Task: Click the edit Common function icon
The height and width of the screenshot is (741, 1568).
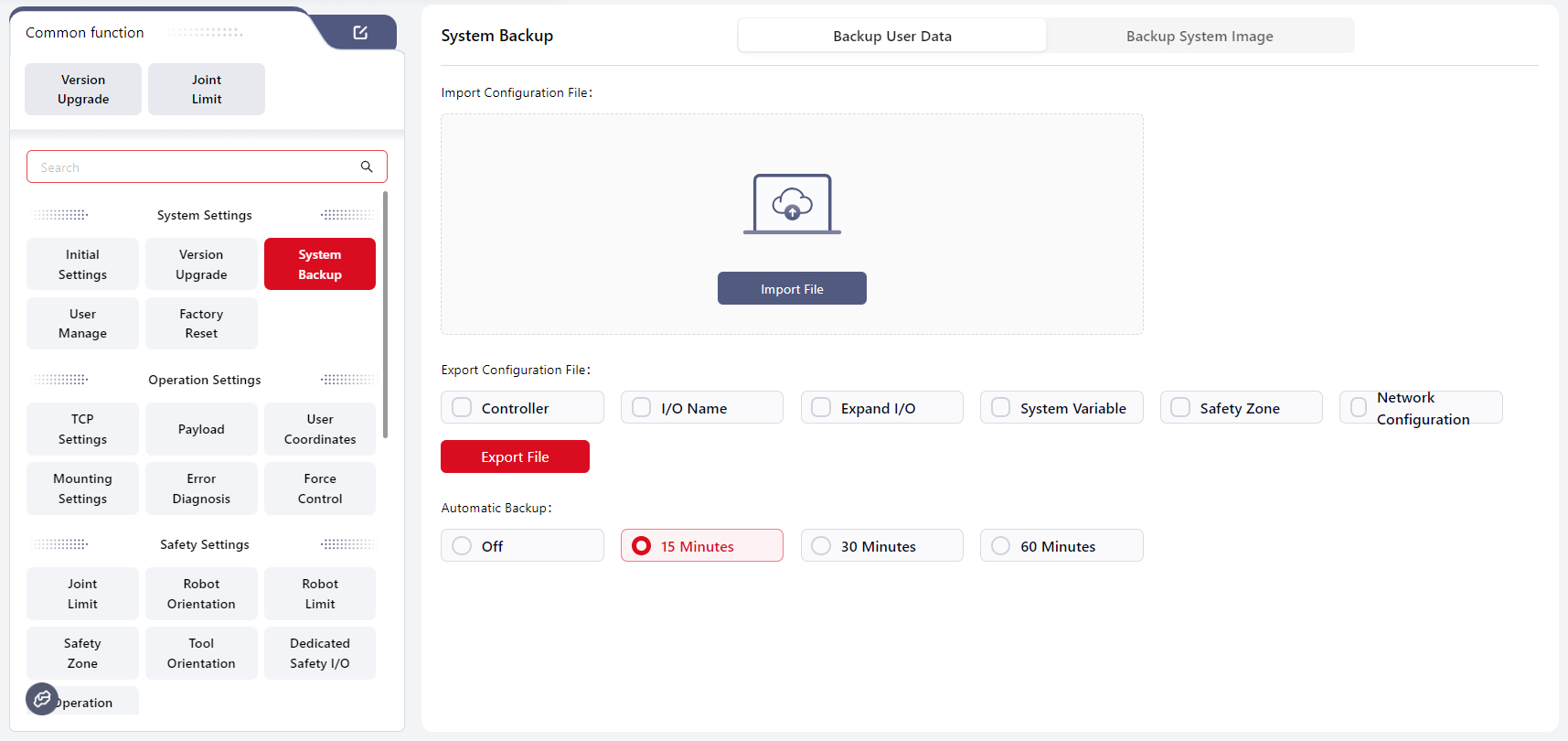Action: (x=360, y=33)
